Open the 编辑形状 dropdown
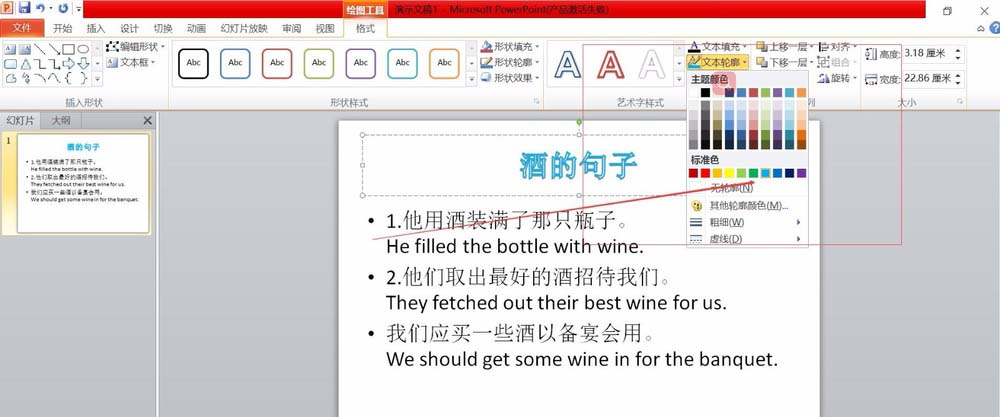The height and width of the screenshot is (417, 1000). tap(135, 47)
